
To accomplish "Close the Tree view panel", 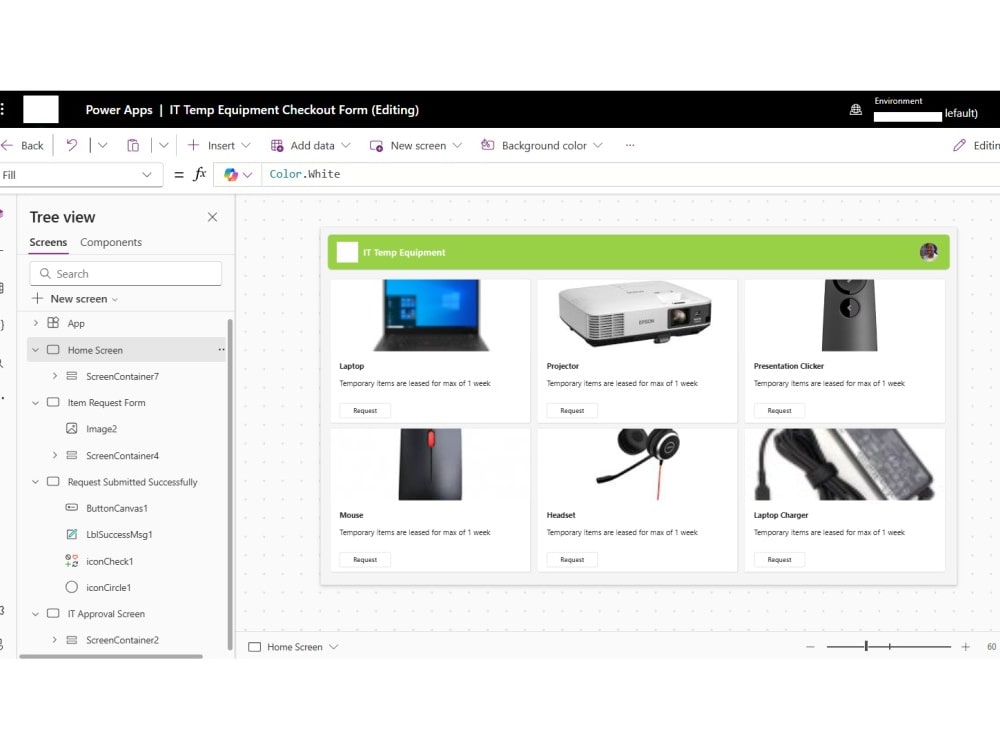I will point(212,217).
